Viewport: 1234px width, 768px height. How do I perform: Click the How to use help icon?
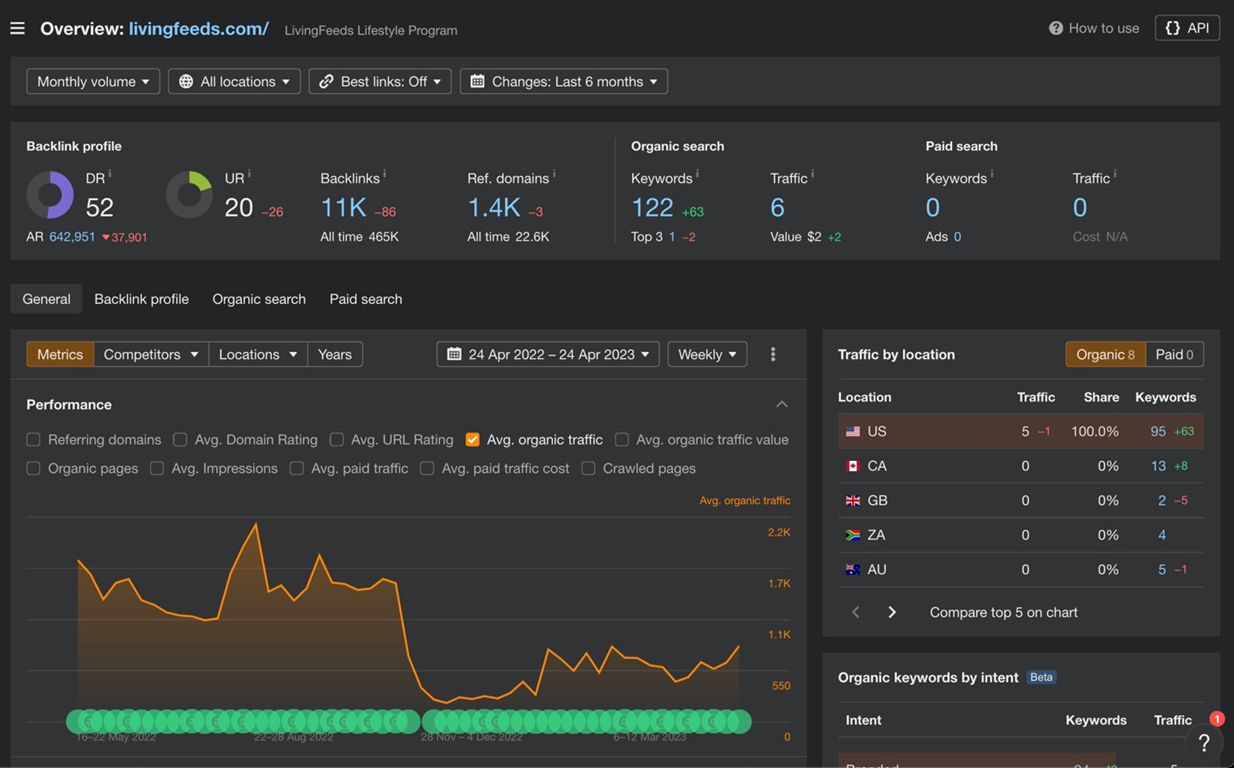click(1055, 28)
